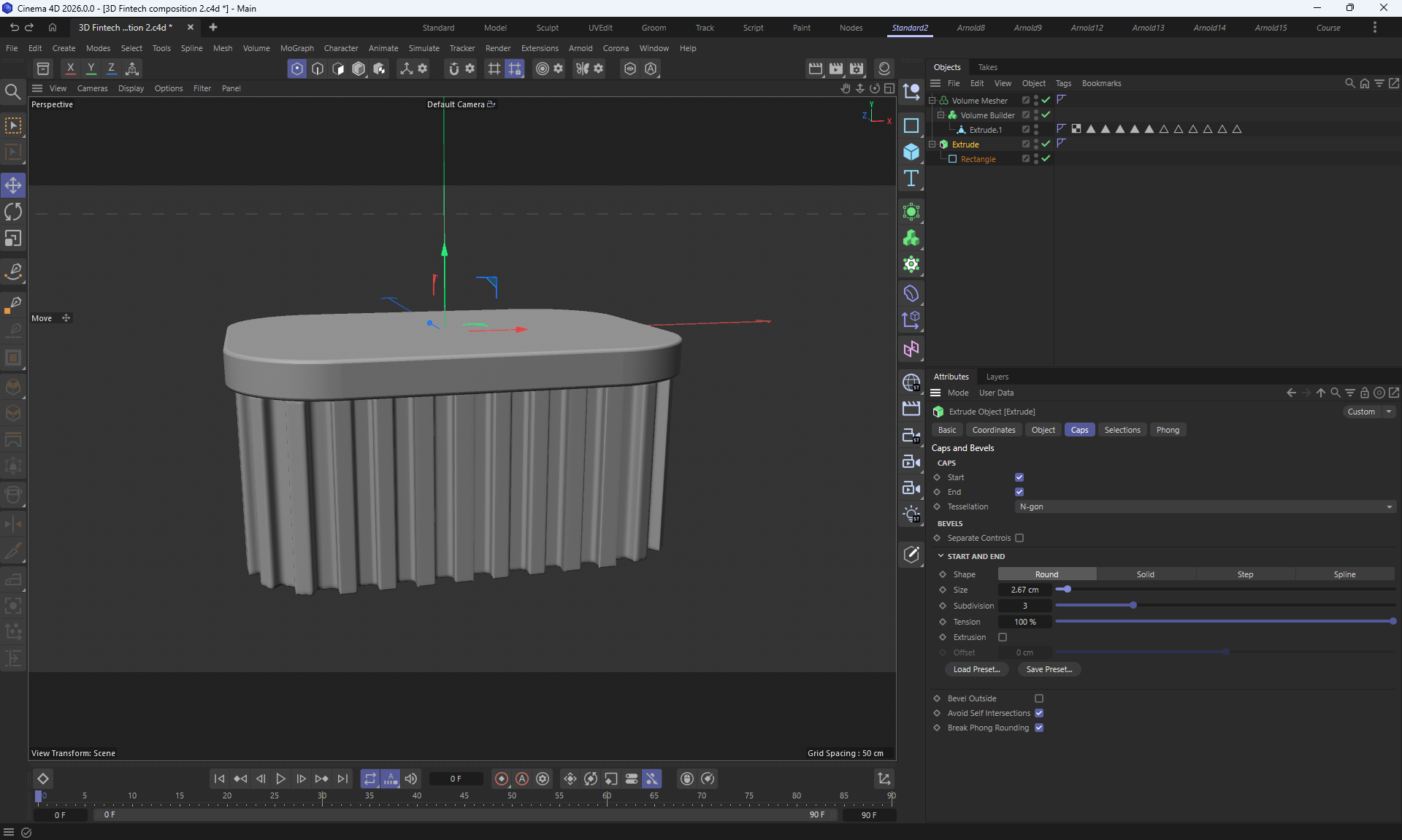The width and height of the screenshot is (1402, 840).
Task: Collapse the Volume Mesher tree item
Action: [x=932, y=101]
